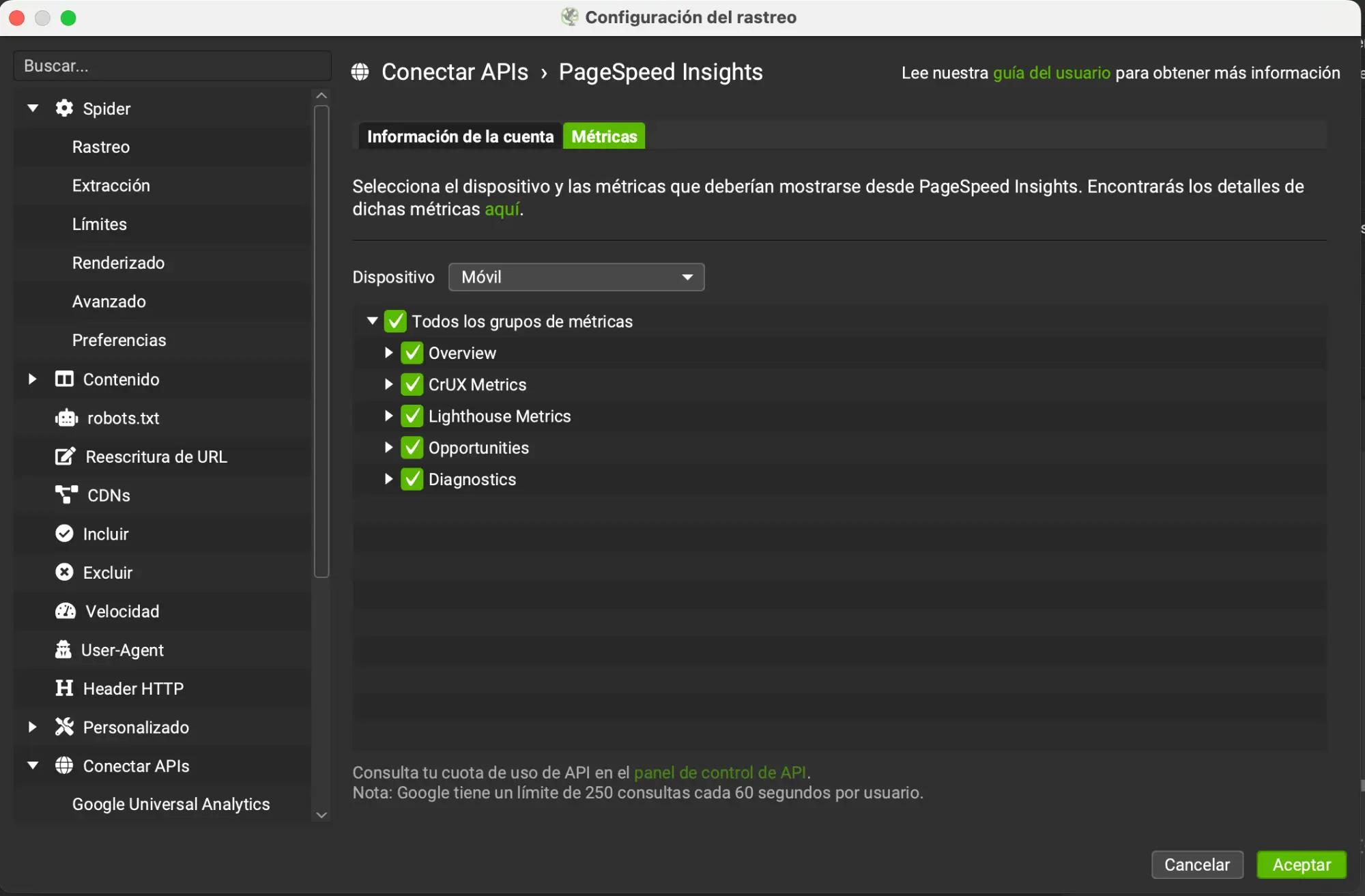
Task: Click the Buscar search field
Action: click(172, 66)
